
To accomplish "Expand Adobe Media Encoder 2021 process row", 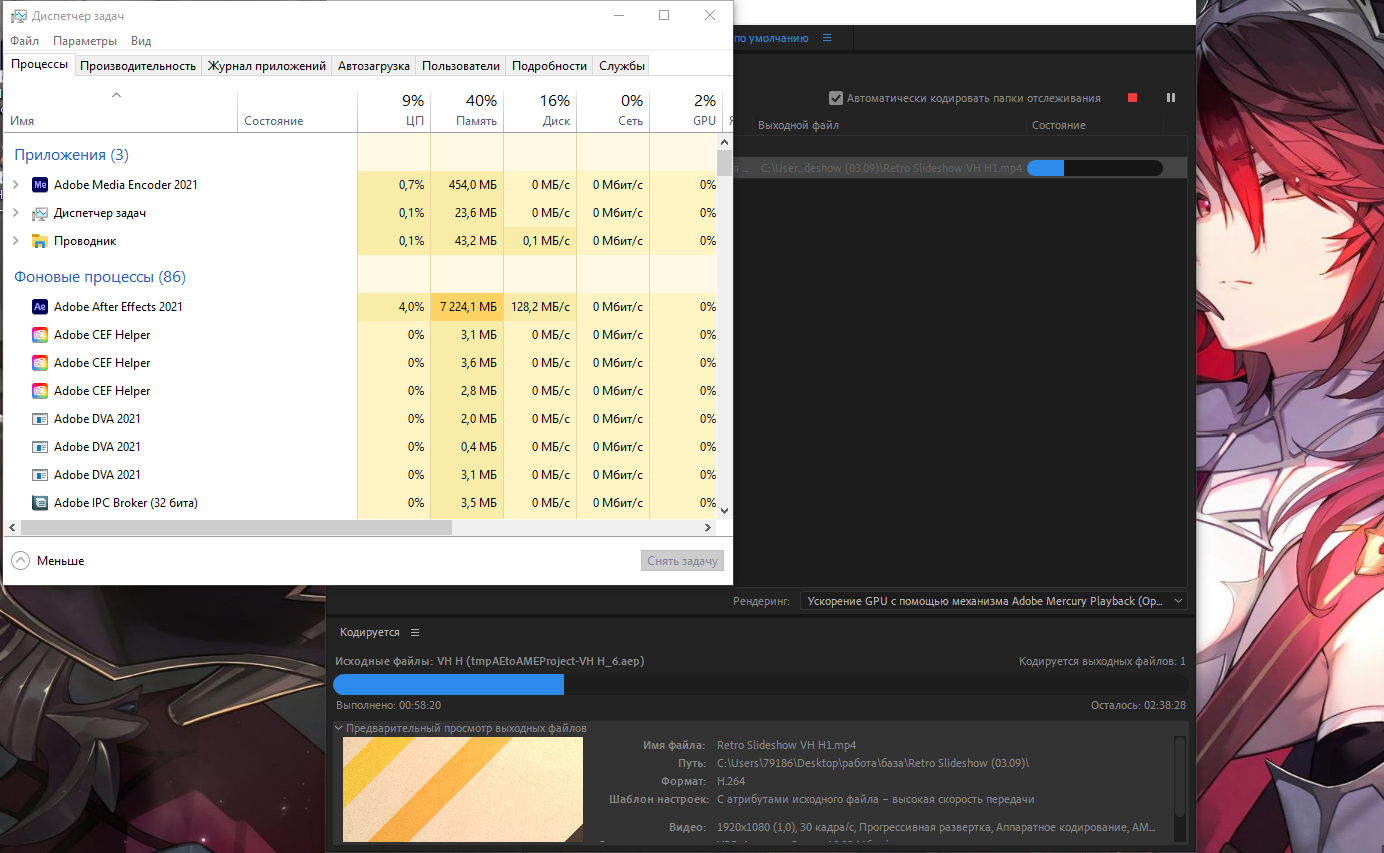I will (x=15, y=185).
